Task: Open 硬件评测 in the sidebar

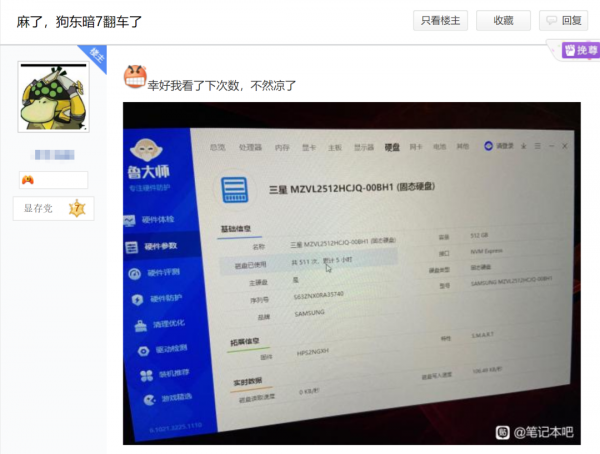Action: (163, 273)
